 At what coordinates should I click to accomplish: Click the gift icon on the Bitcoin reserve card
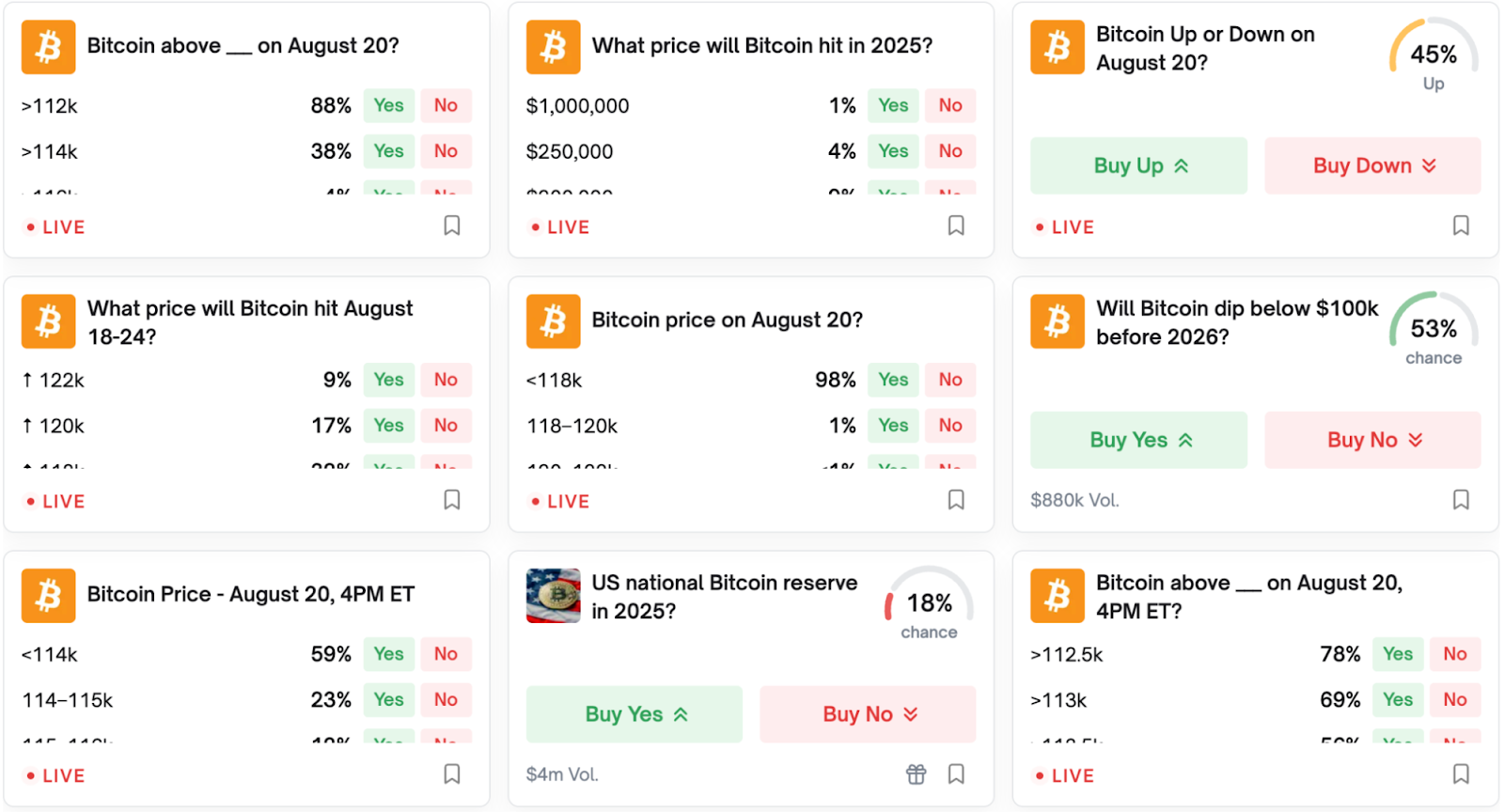tap(915, 773)
